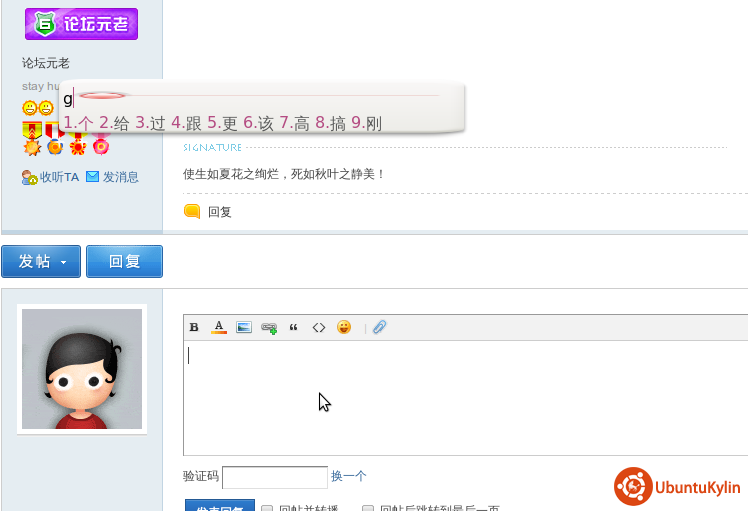Toggle bold formatting in reply editor
Viewport: 748px width, 511px height.
point(194,327)
